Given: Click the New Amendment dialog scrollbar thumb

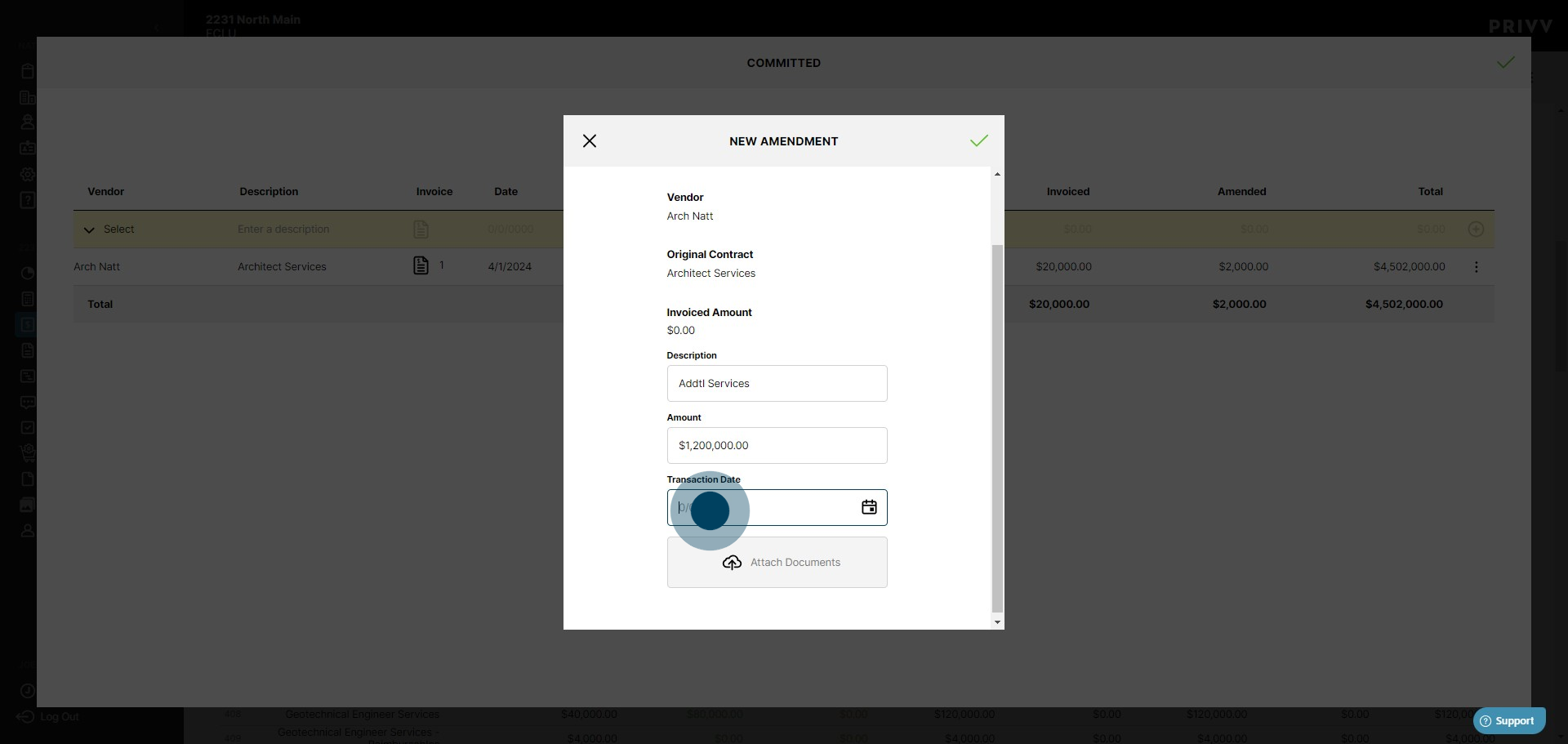Looking at the screenshot, I should pos(997,428).
